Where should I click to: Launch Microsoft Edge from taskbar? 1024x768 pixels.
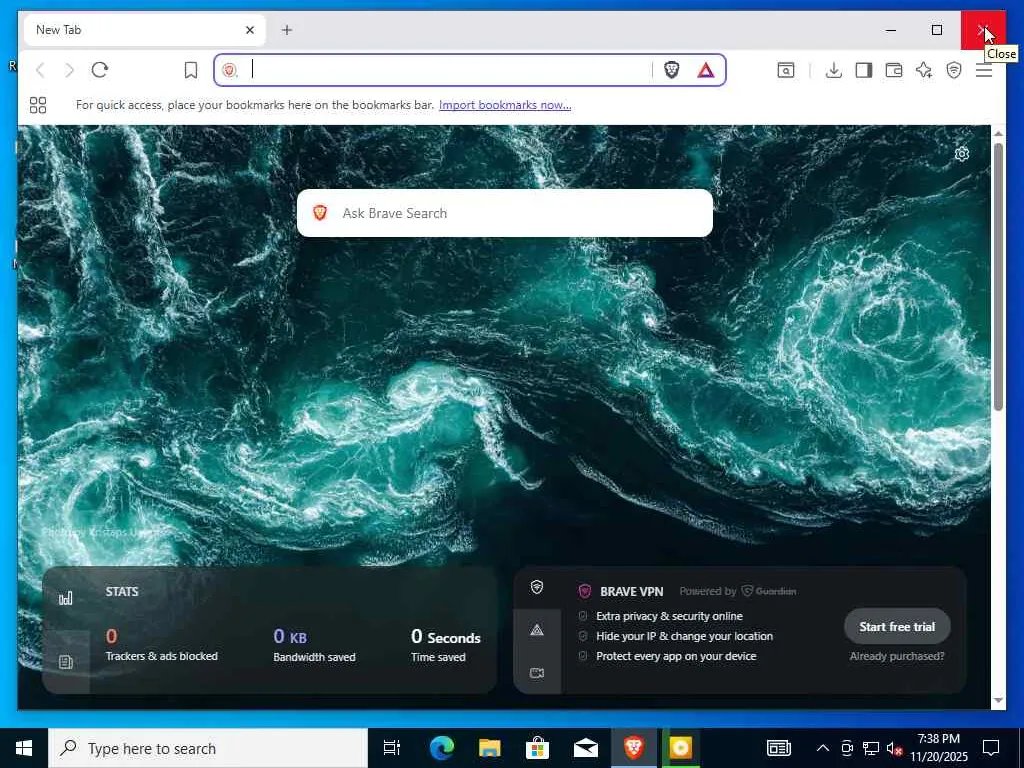coord(441,748)
